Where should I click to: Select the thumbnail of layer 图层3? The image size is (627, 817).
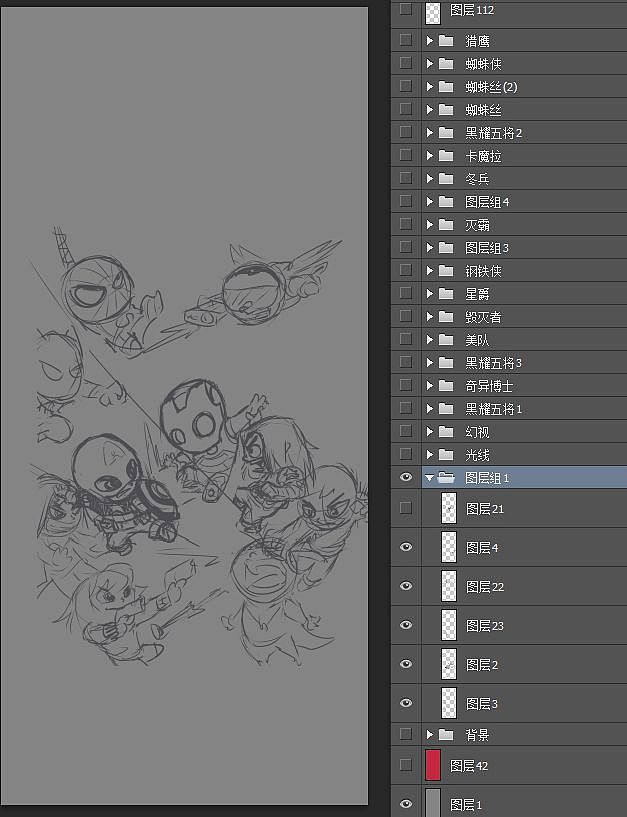449,703
